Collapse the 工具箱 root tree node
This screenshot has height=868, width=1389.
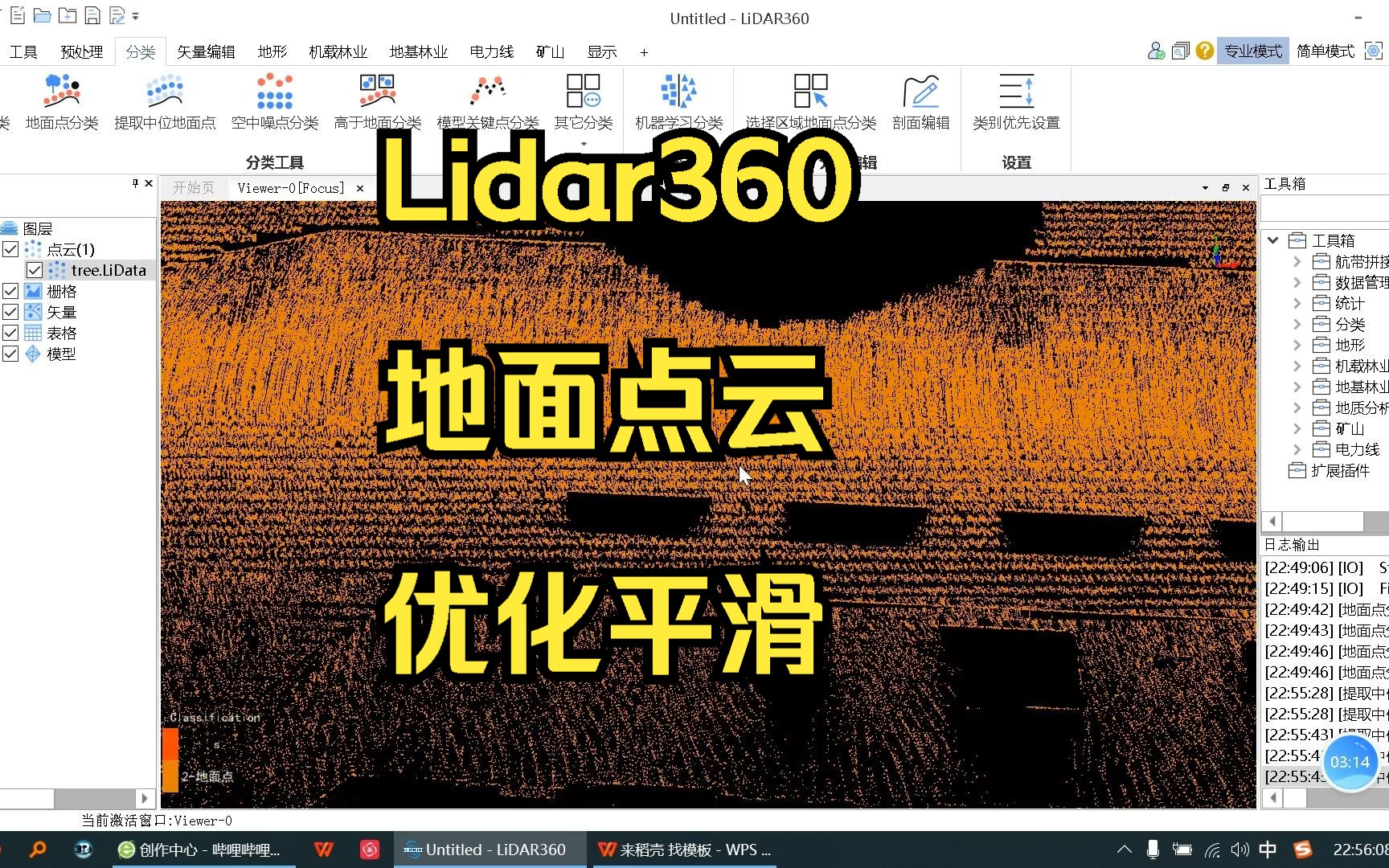(1273, 240)
